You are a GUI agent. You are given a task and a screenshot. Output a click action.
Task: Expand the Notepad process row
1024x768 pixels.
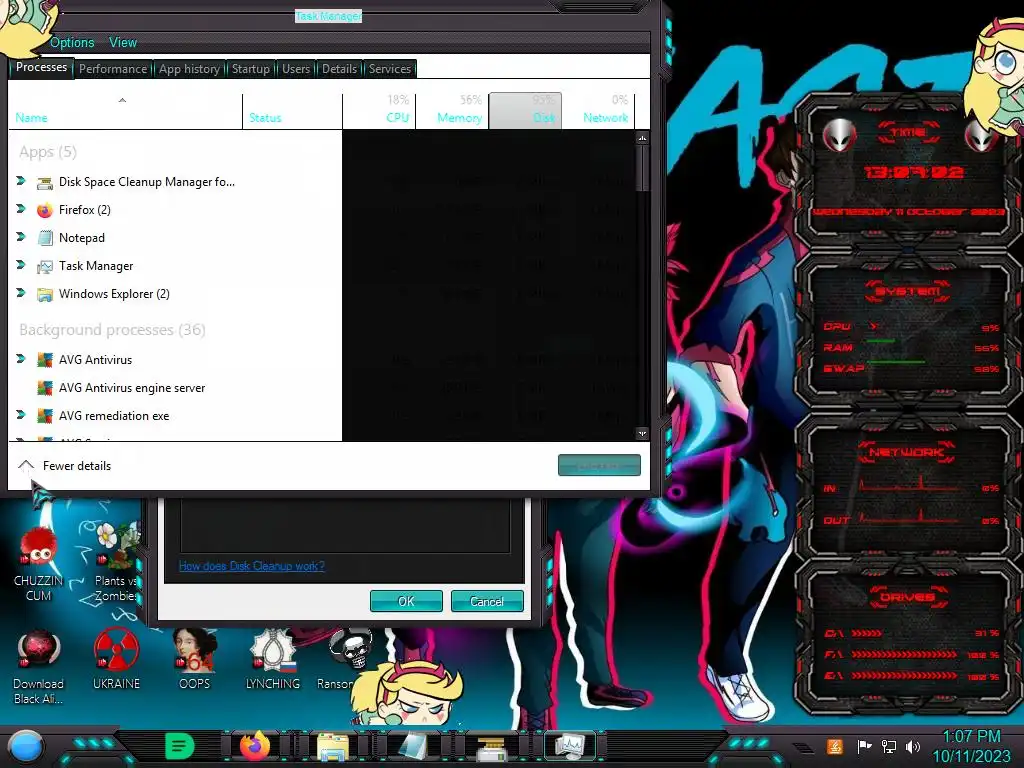click(x=21, y=237)
